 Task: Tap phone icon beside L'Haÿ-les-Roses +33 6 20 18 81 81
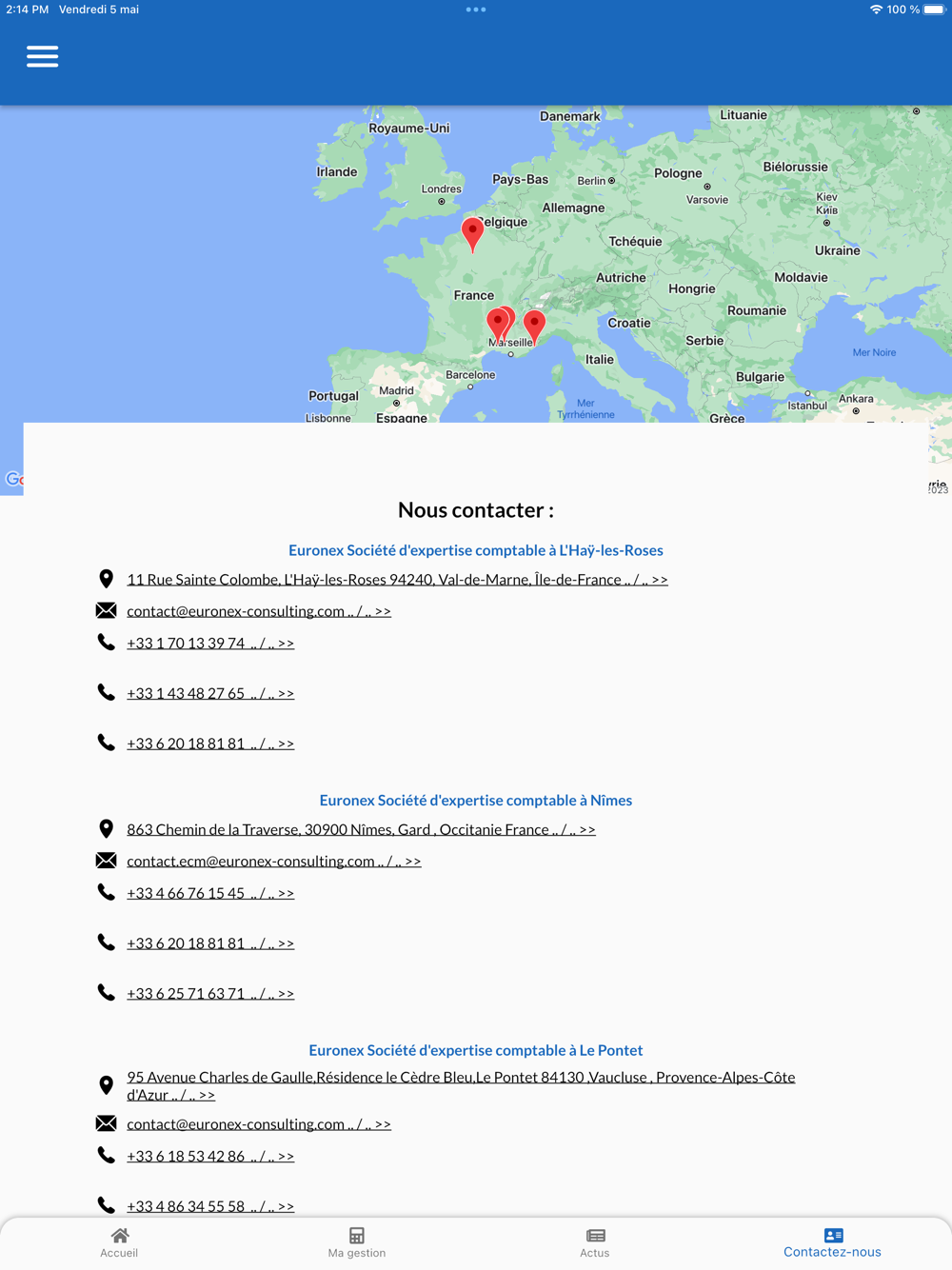[x=107, y=743]
